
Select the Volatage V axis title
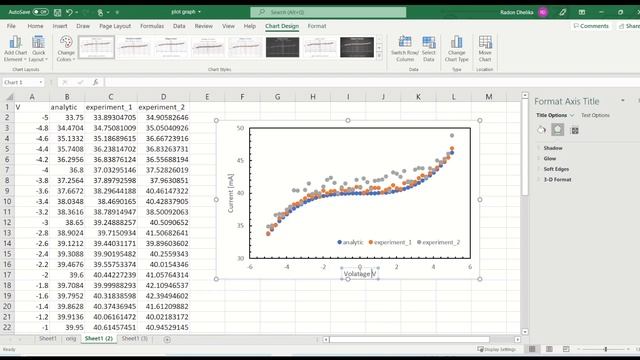[360, 274]
